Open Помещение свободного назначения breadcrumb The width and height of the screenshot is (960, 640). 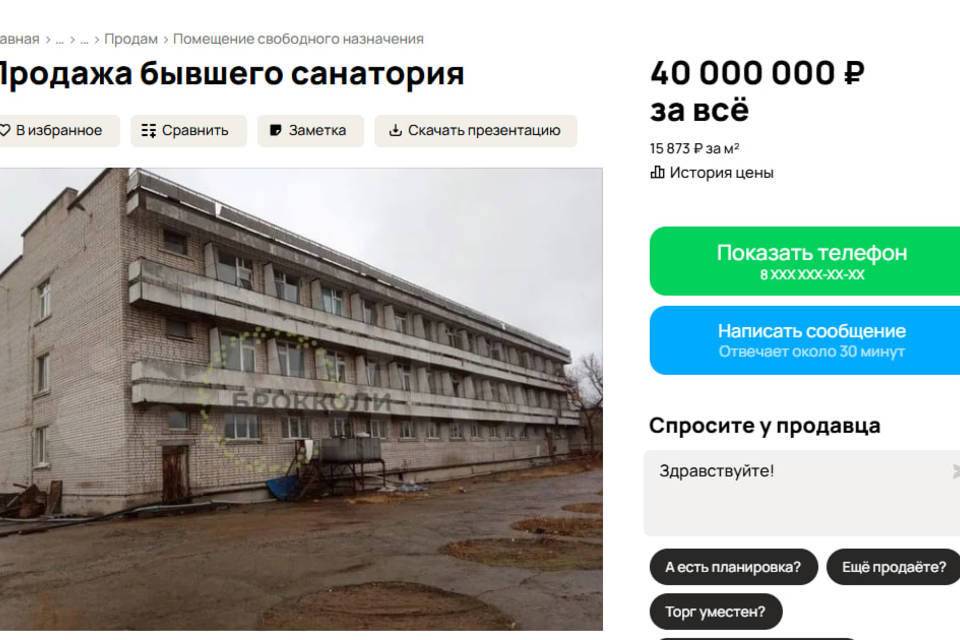[298, 39]
